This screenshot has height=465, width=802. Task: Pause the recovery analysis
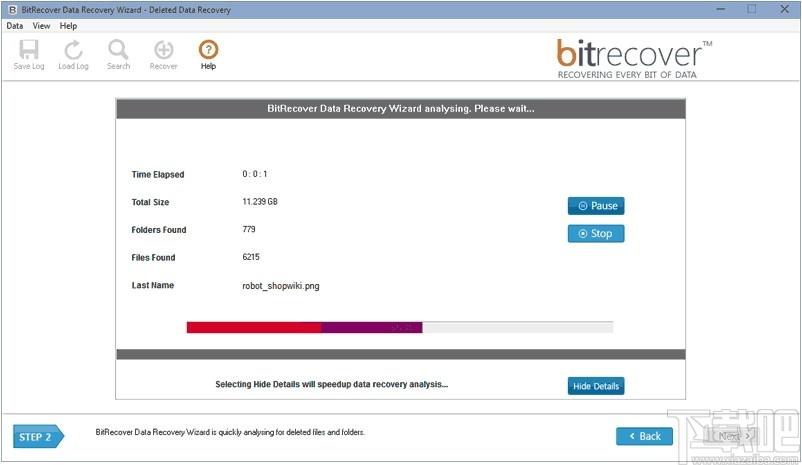[596, 206]
